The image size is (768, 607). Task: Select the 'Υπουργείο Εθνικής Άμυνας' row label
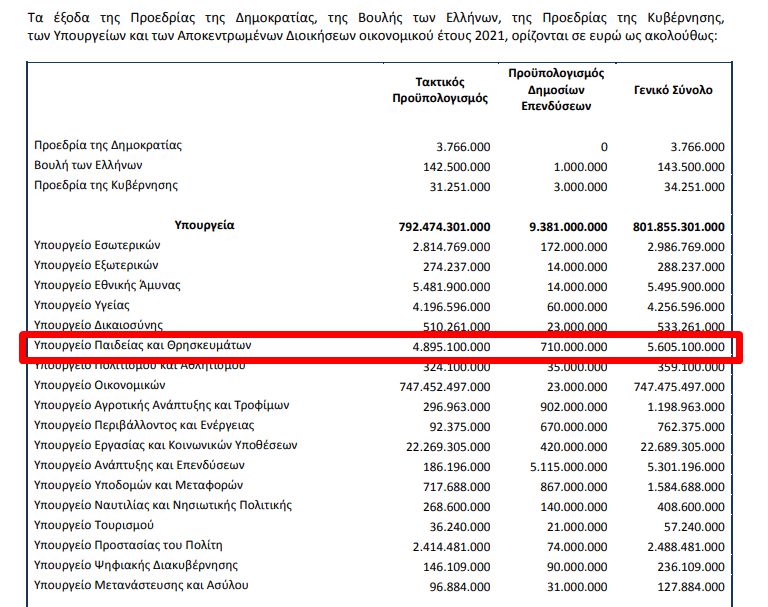107,286
